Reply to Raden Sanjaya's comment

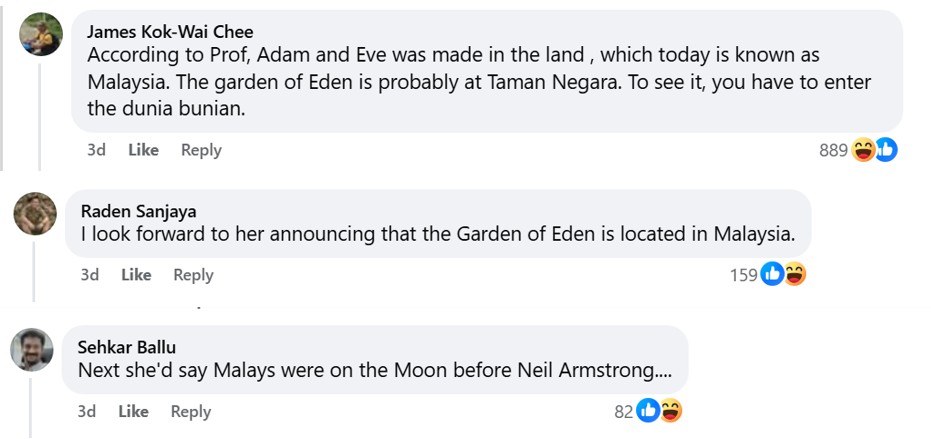point(193,275)
